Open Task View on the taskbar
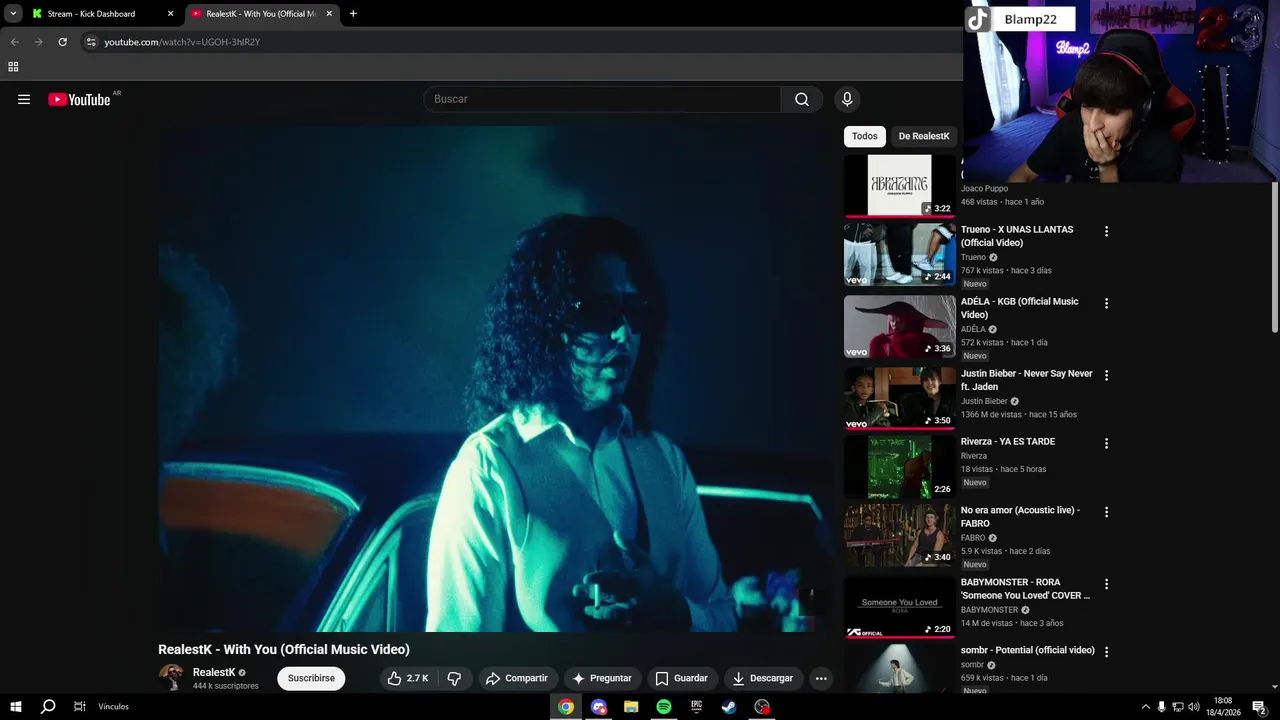 [x=79, y=707]
